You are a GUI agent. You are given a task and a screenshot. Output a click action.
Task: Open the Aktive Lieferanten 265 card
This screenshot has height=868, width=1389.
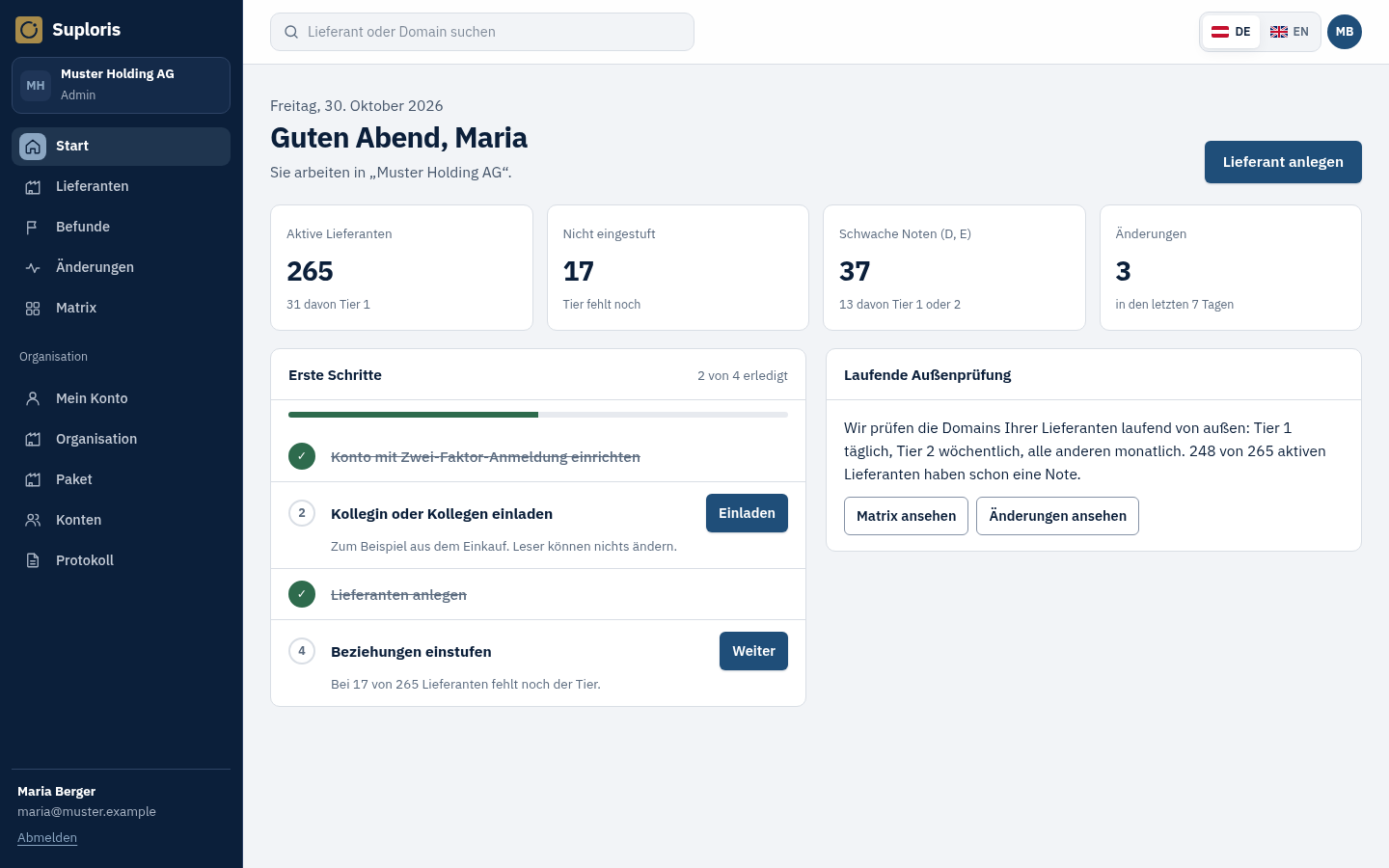point(401,268)
